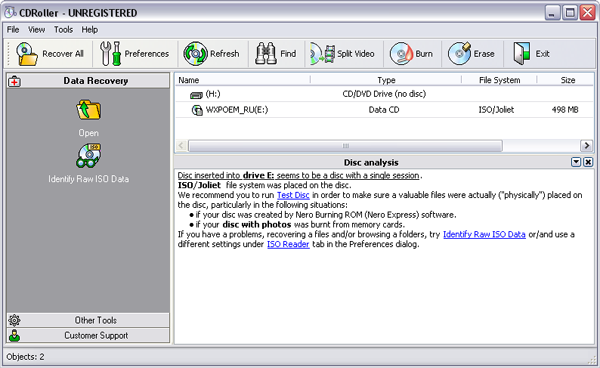Select the WXPOEM_RU(E:) disc row
Viewport: 600px width, 368px height.
point(384,110)
